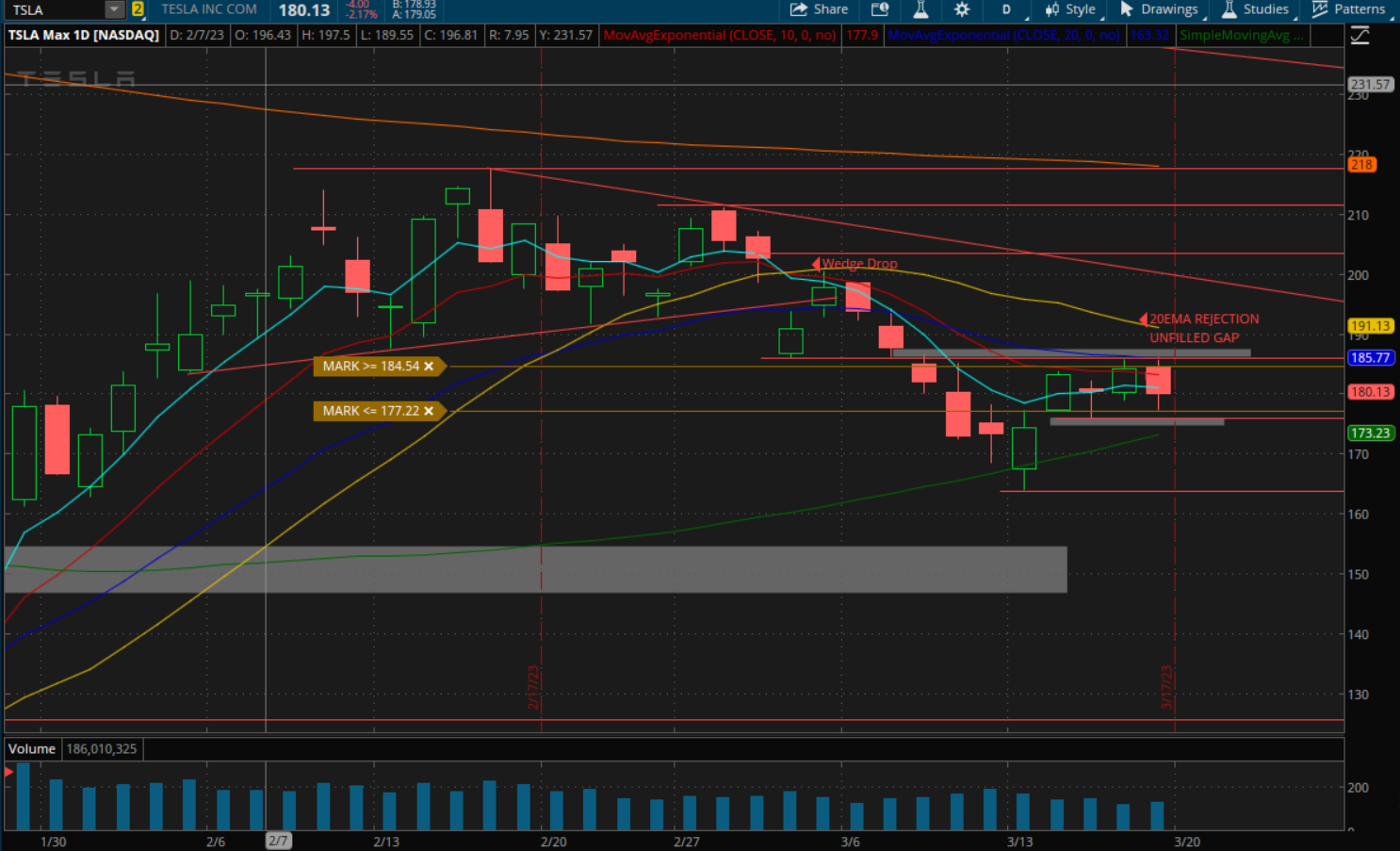
Task: Click the 2/27 date axis label
Action: coord(687,842)
